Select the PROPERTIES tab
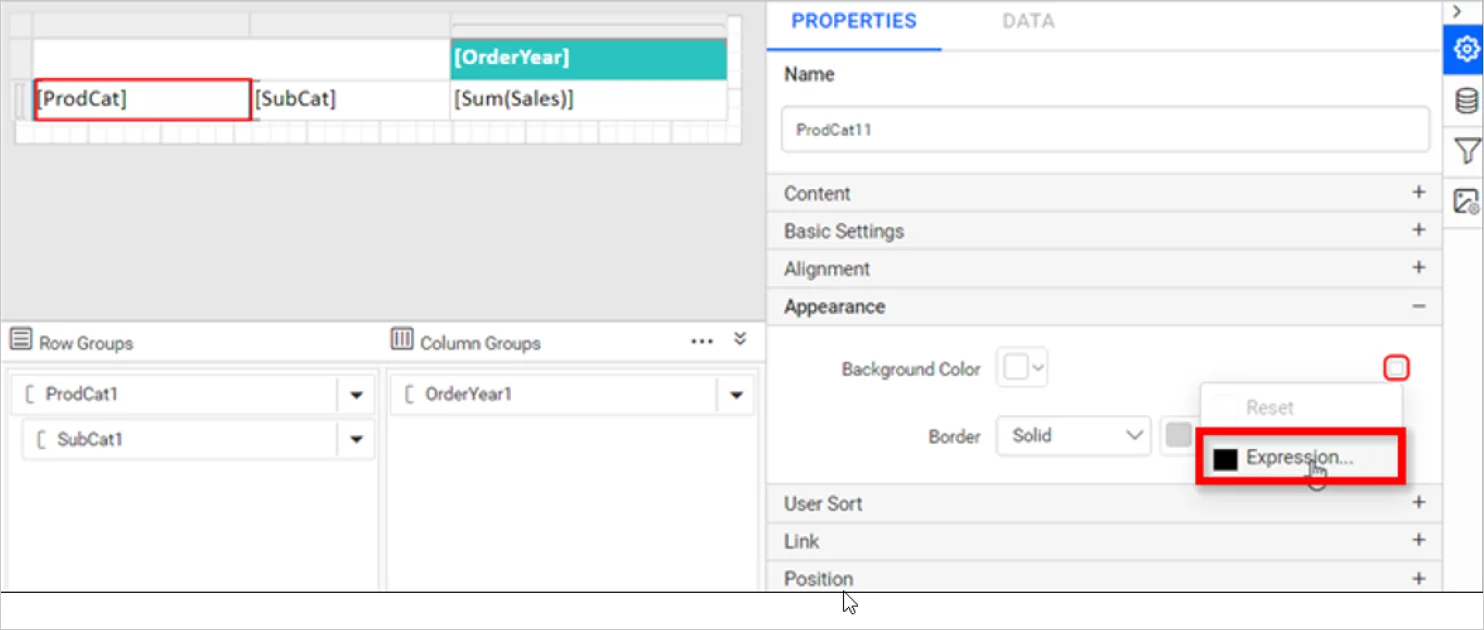The width and height of the screenshot is (1484, 630). 854,20
